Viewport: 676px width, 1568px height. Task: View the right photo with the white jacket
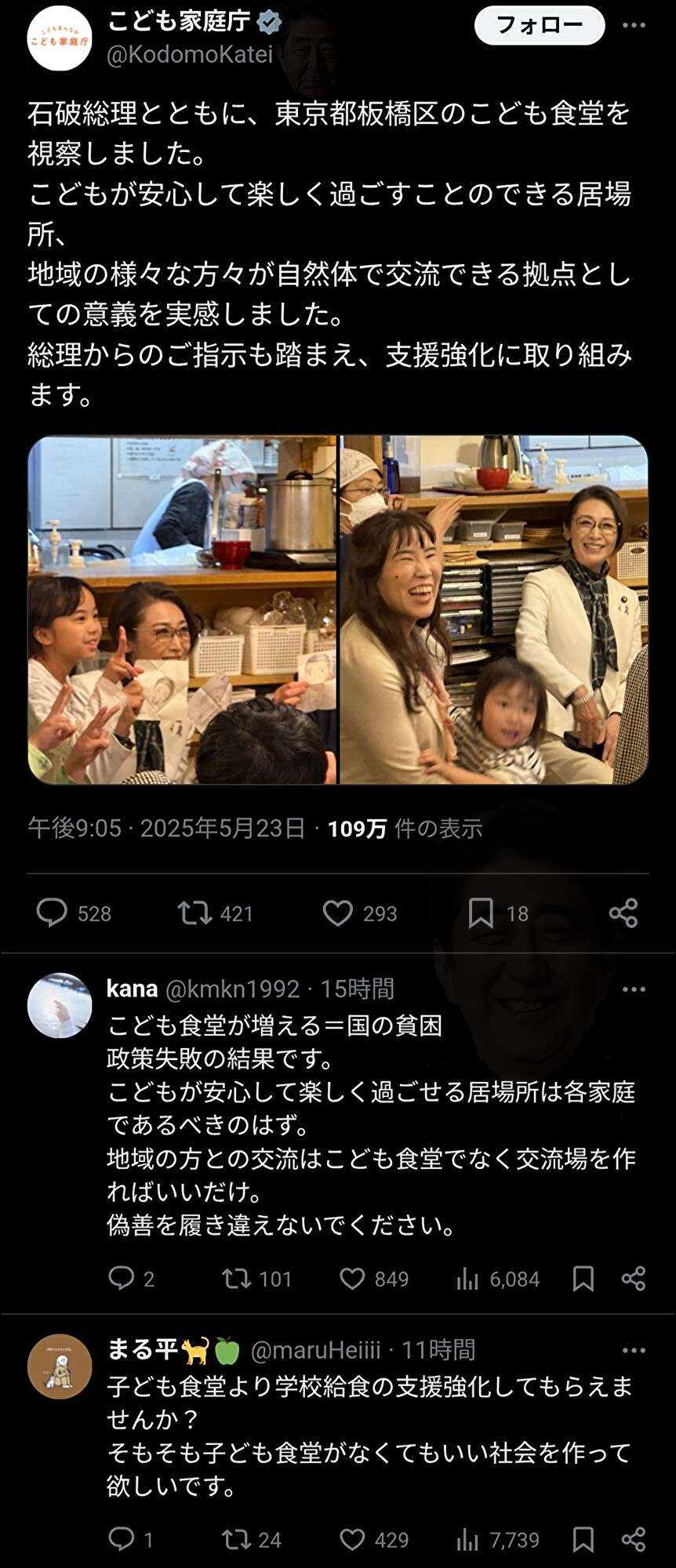pyautogui.click(x=494, y=610)
